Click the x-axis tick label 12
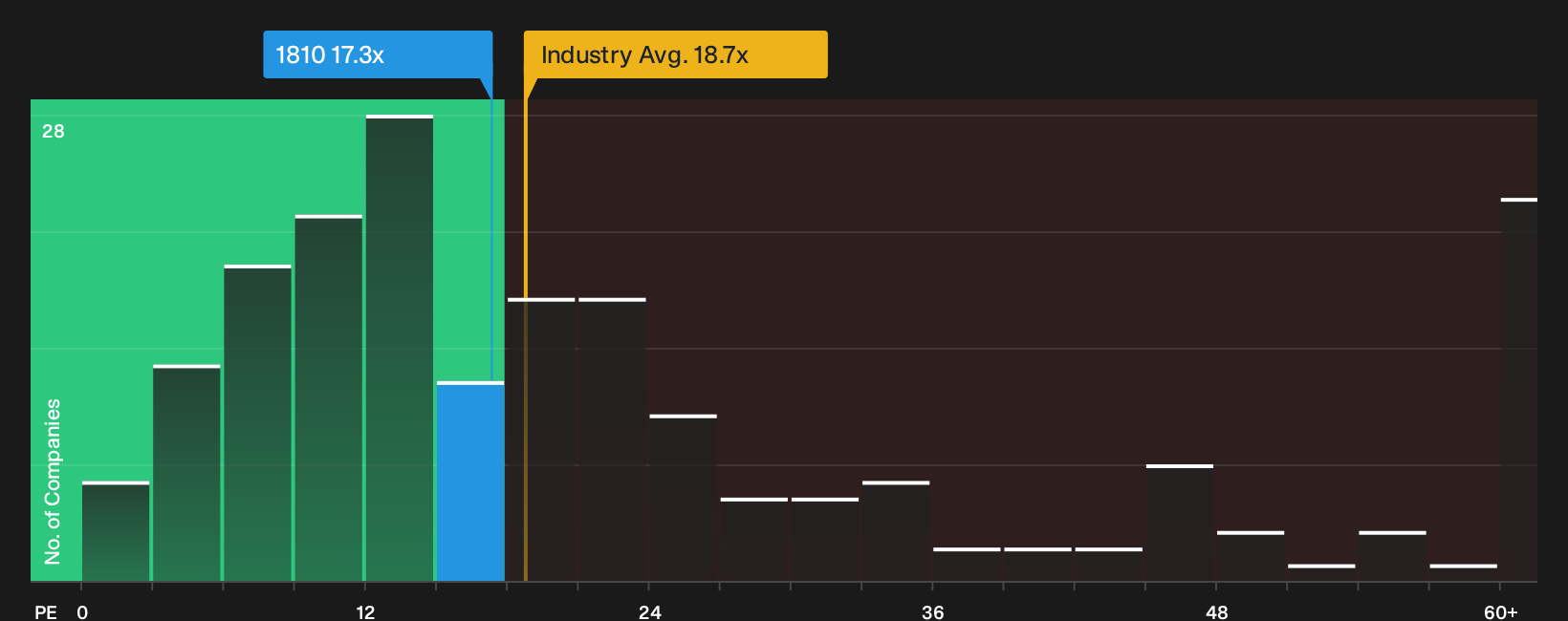 [365, 611]
